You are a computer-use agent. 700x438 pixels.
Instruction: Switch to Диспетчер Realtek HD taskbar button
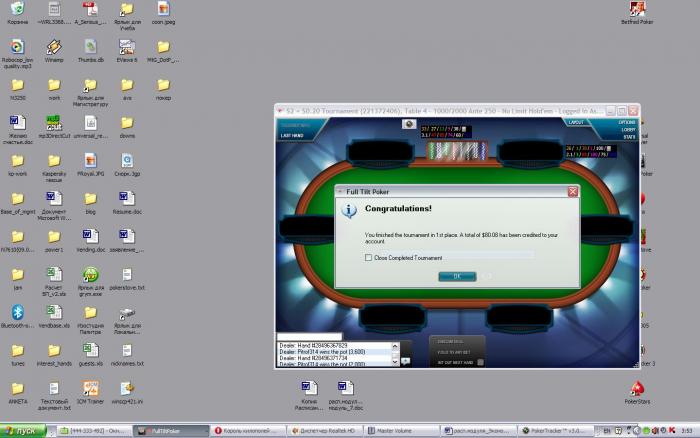click(325, 431)
